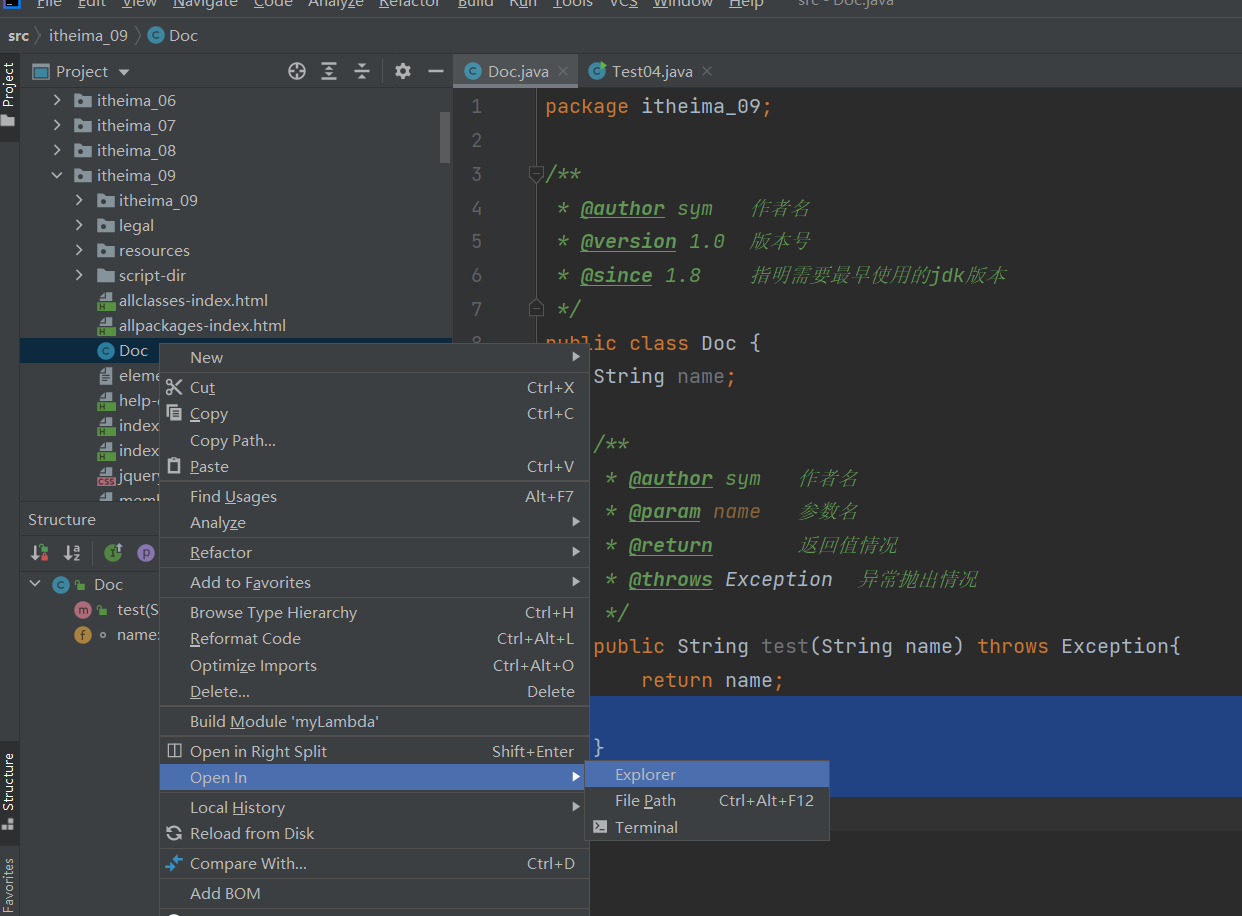Hide the Project panel with the minus icon
Screen dimensions: 1242x916
435,71
